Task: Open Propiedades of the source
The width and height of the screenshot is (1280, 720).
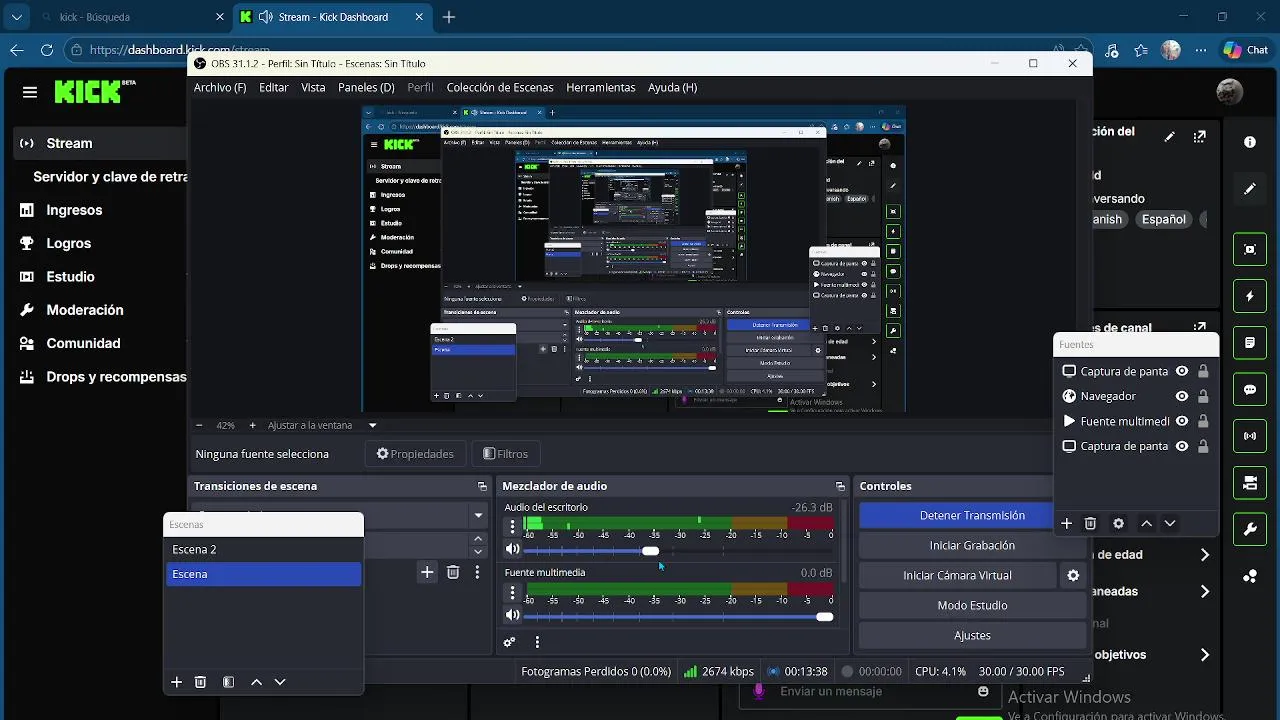Action: [x=415, y=454]
